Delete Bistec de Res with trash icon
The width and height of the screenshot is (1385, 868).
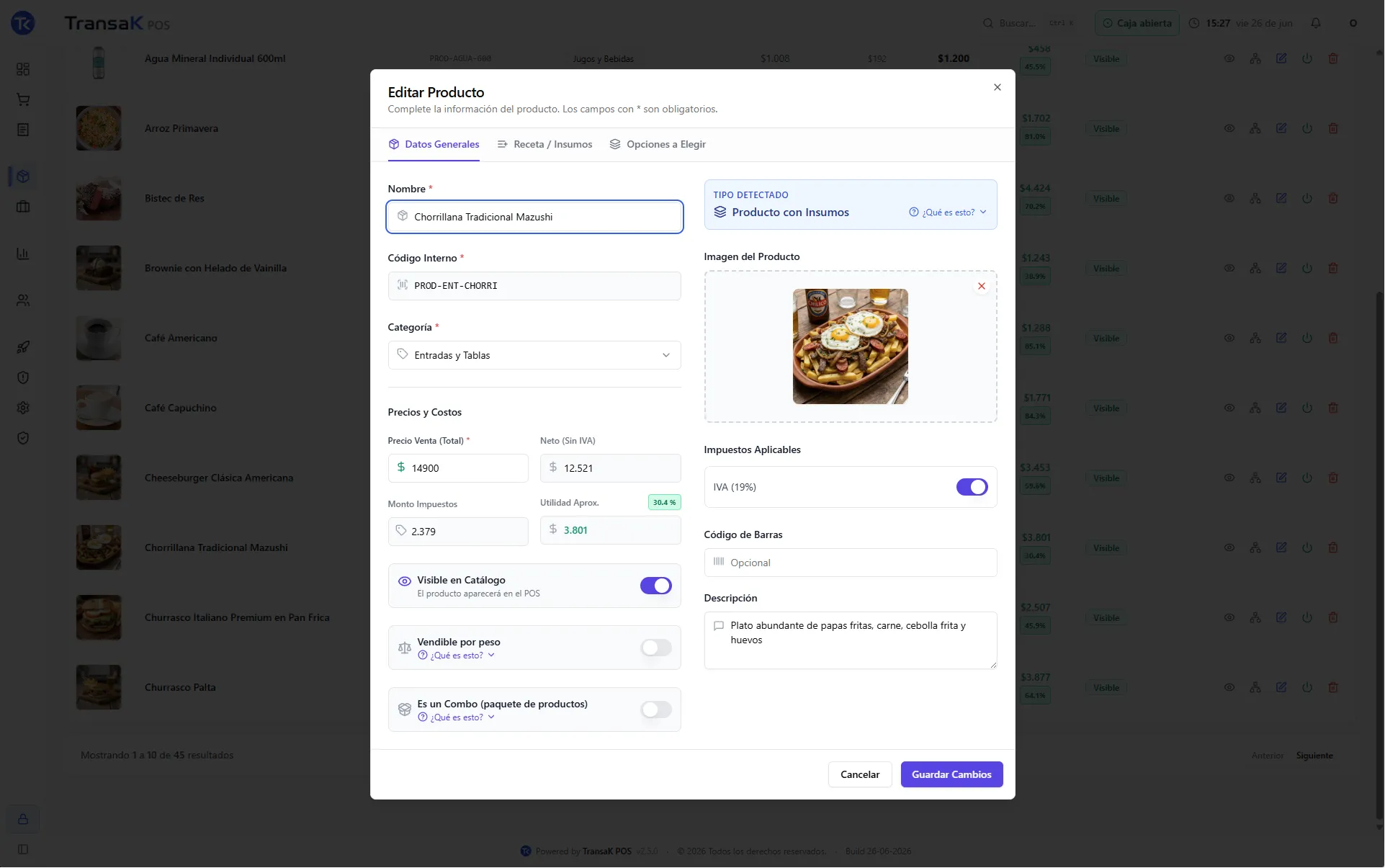[x=1333, y=198]
